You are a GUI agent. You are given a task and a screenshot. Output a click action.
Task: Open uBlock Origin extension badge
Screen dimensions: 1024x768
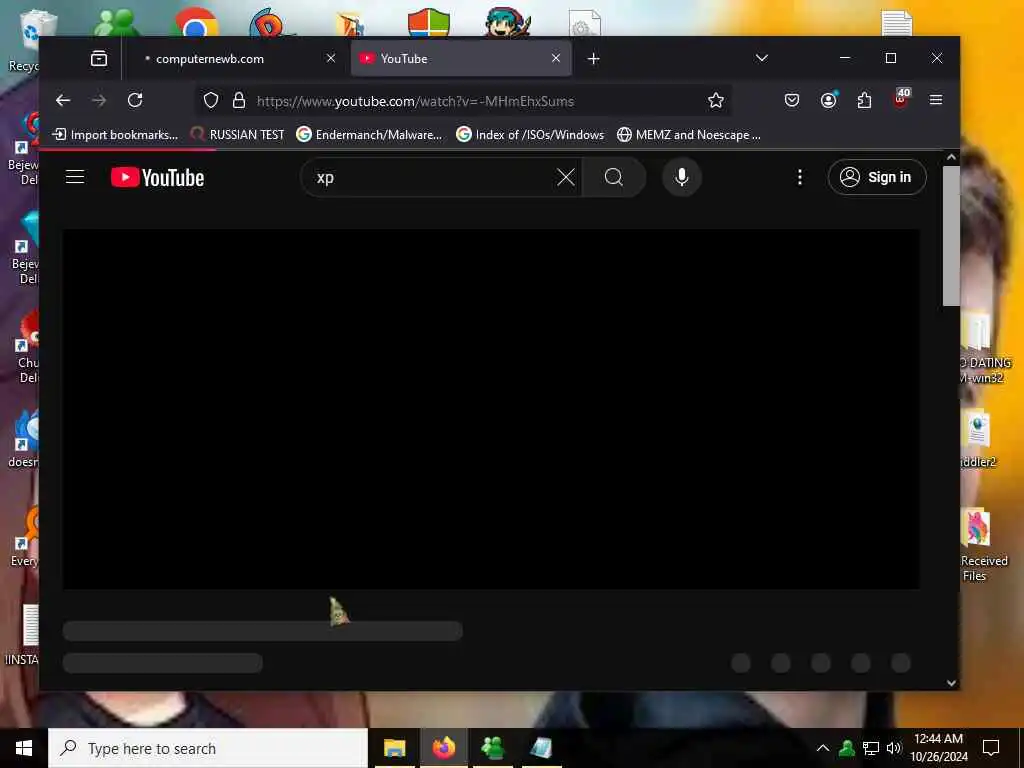tap(901, 99)
